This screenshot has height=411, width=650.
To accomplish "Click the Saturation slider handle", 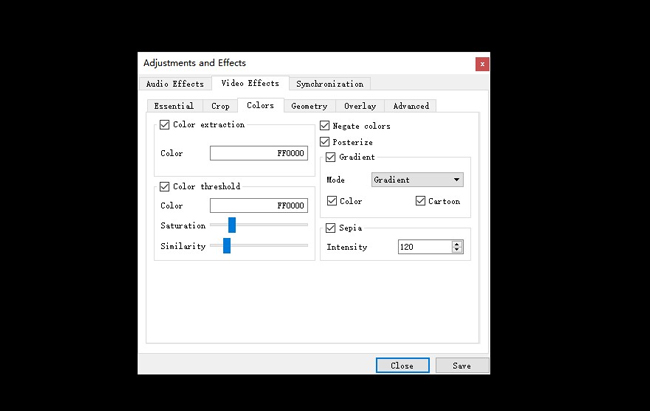I will point(232,225).
